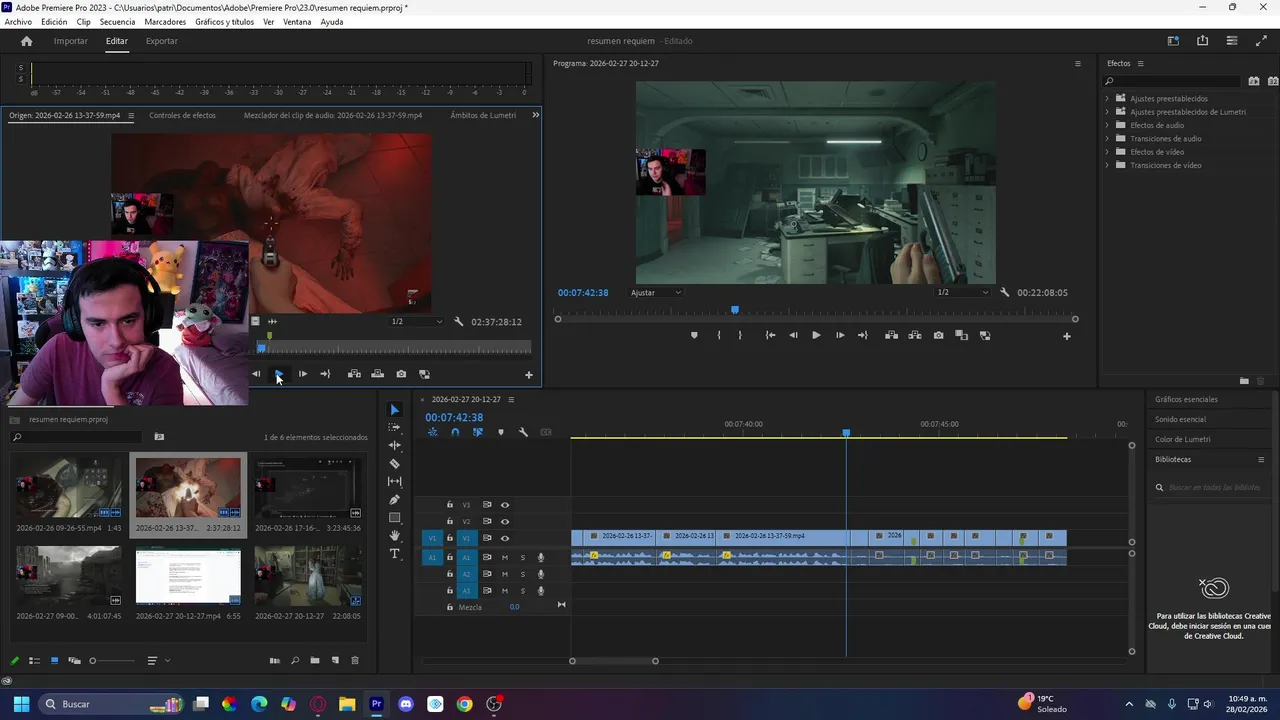The image size is (1280, 720).
Task: Expand the Efectos de vídeo folder
Action: point(1107,152)
